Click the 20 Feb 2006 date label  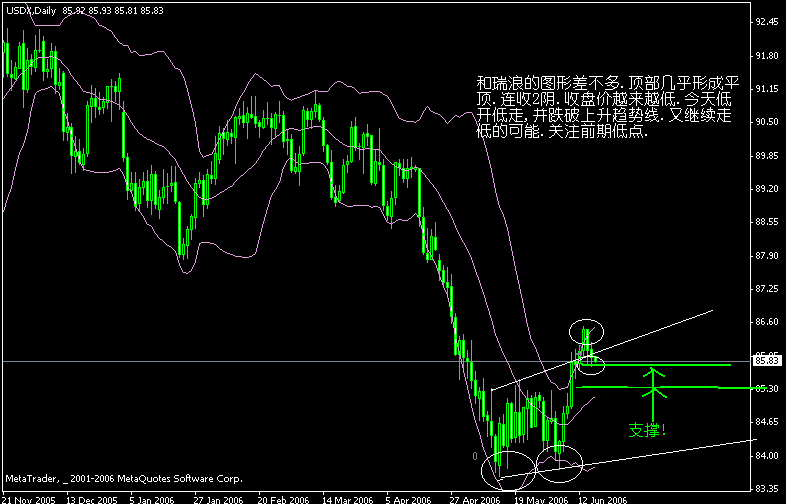[x=283, y=499]
